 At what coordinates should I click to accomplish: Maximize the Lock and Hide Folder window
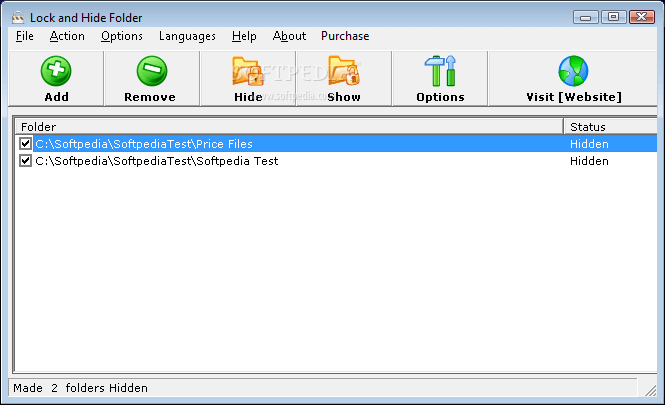[613, 15]
